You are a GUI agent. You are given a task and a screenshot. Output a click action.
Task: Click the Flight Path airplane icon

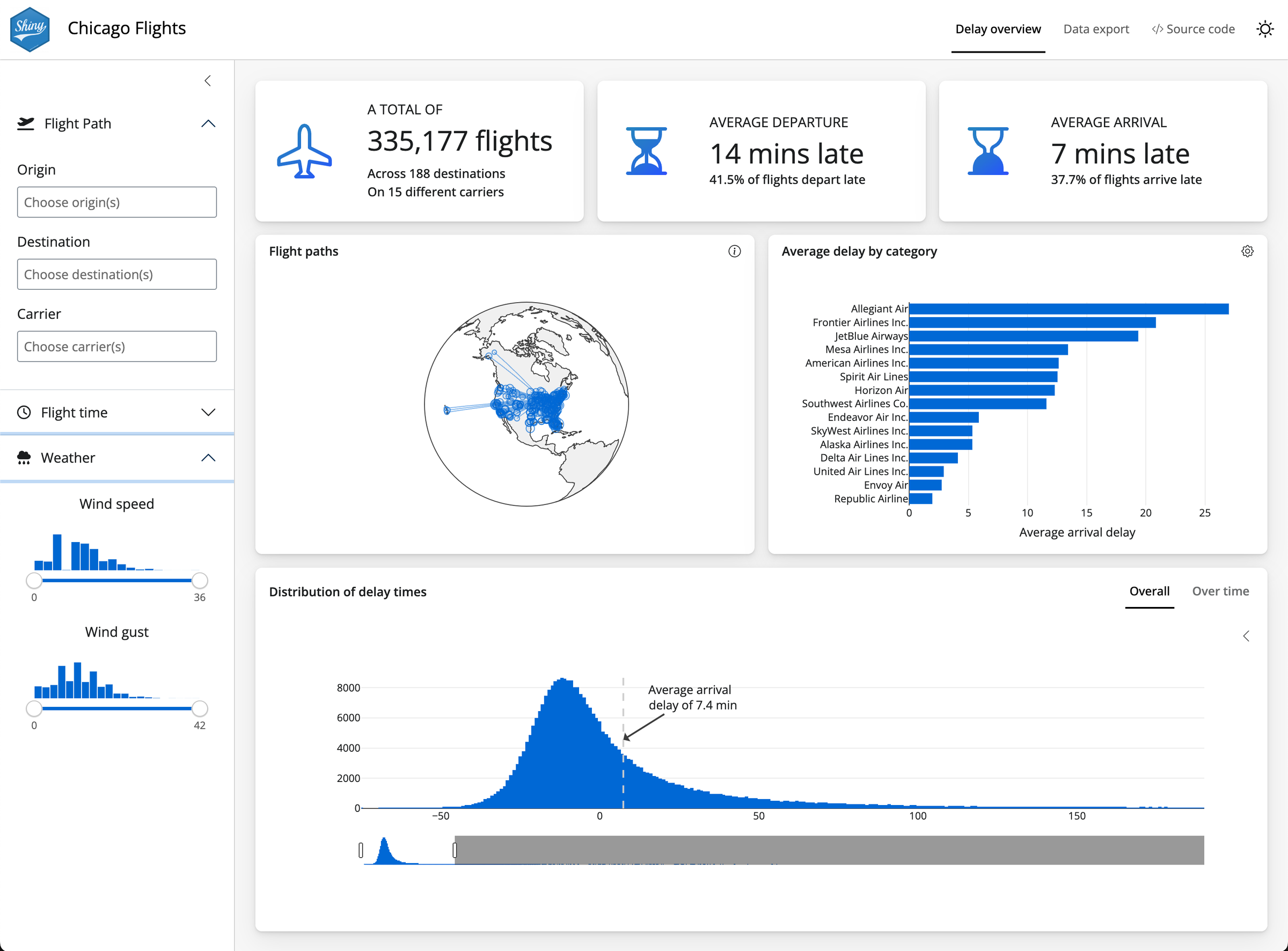24,123
